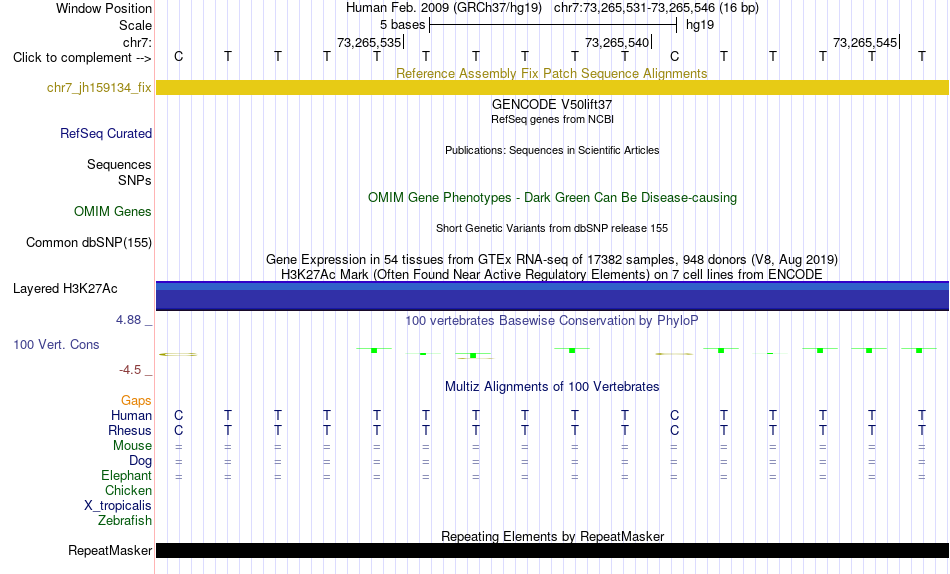The width and height of the screenshot is (950, 574).
Task: Click the black RepeatMasker element bar
Action: point(552,550)
